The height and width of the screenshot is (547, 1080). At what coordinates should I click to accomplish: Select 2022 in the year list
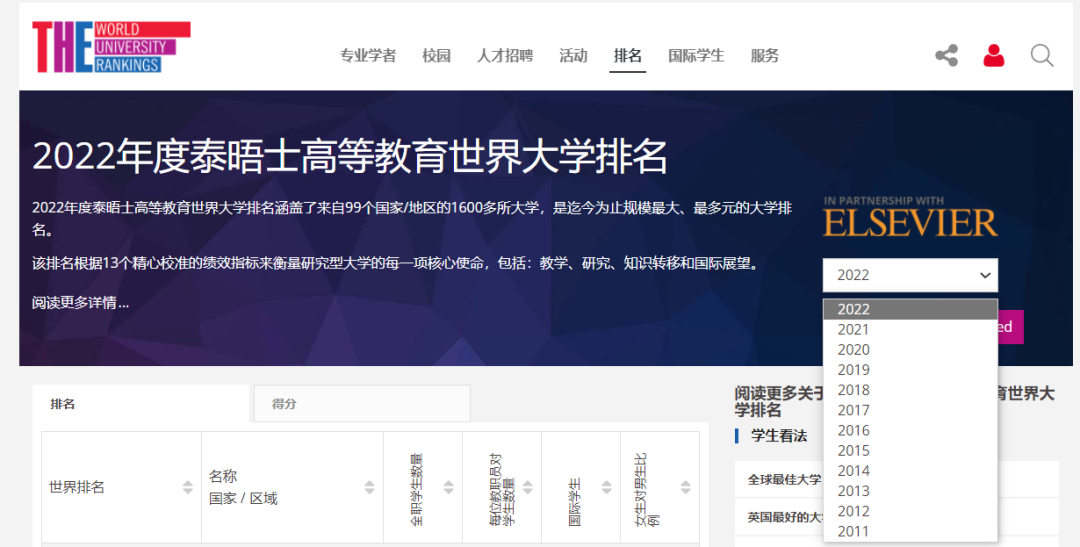click(x=910, y=309)
